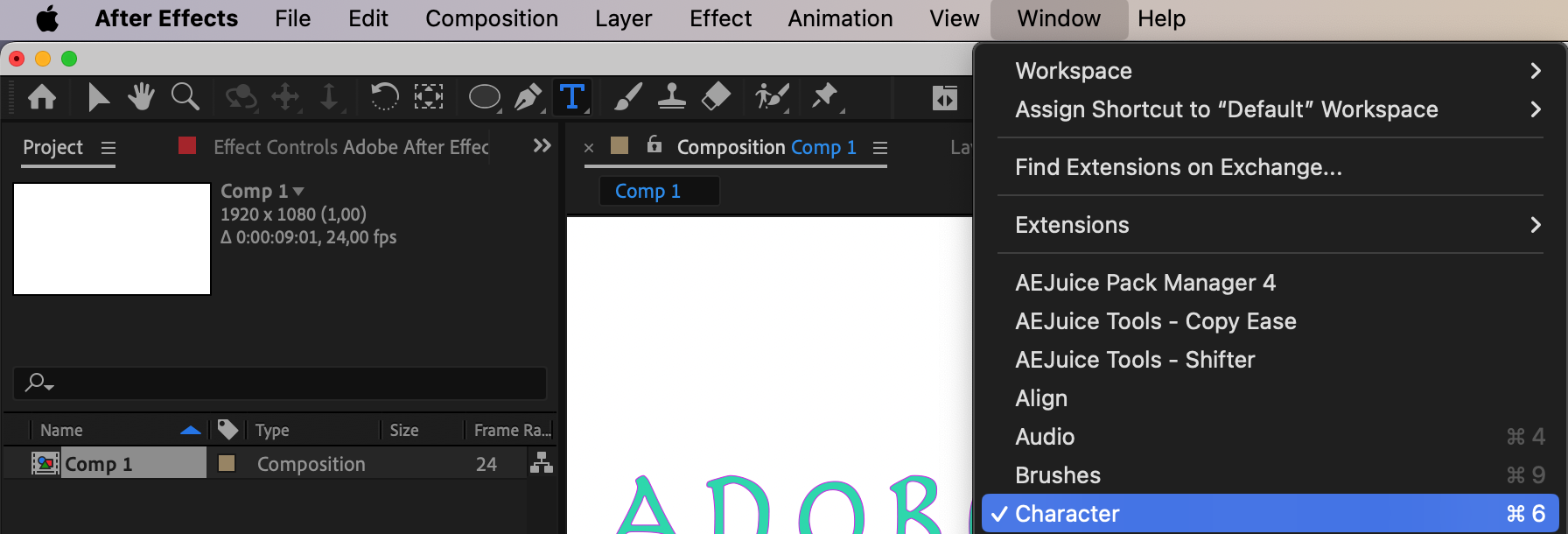Viewport: 1568px width, 534px height.
Task: Click the Project panel search field
Action: point(280,383)
